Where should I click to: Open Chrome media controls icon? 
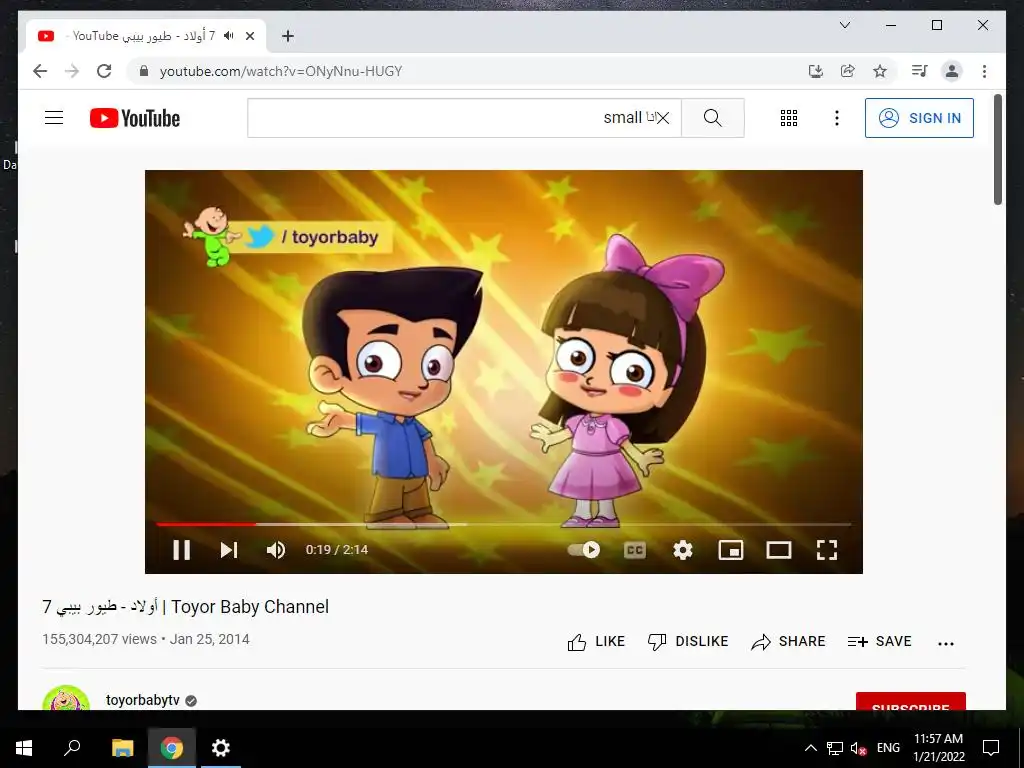920,71
